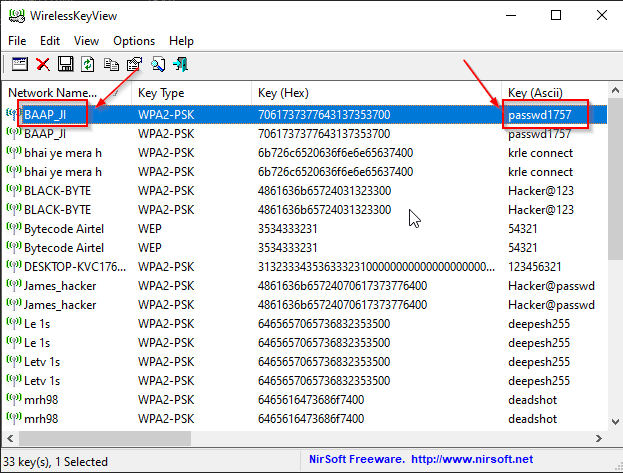
Task: Open the Help menu
Action: (x=181, y=41)
